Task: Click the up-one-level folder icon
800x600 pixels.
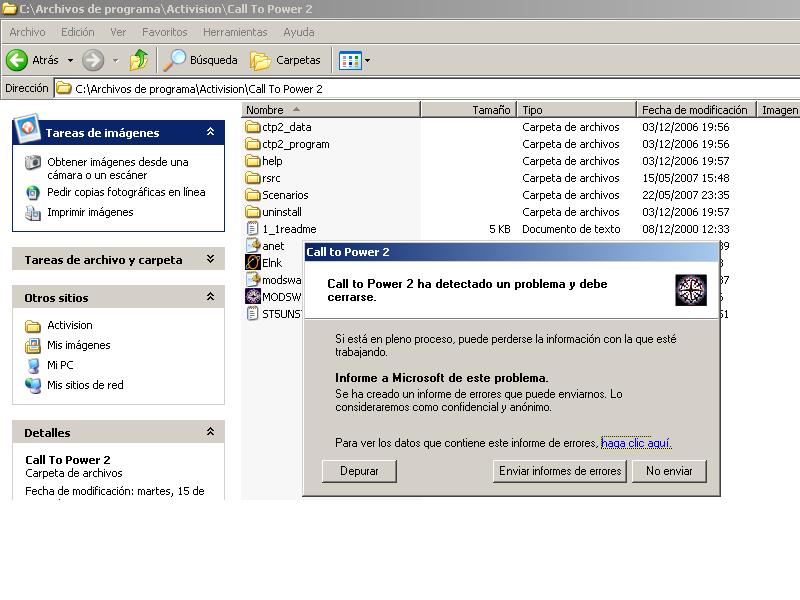Action: (x=139, y=60)
